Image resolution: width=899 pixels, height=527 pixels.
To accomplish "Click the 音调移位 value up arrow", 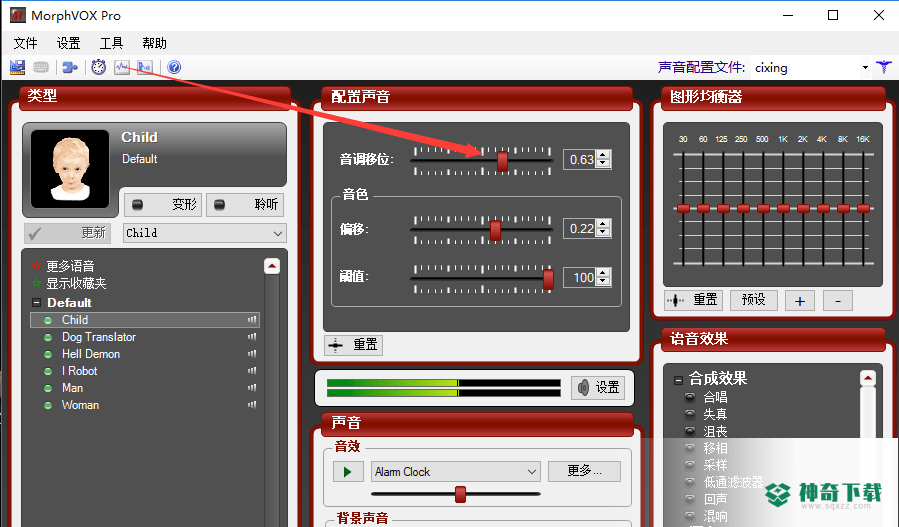I will [x=603, y=155].
